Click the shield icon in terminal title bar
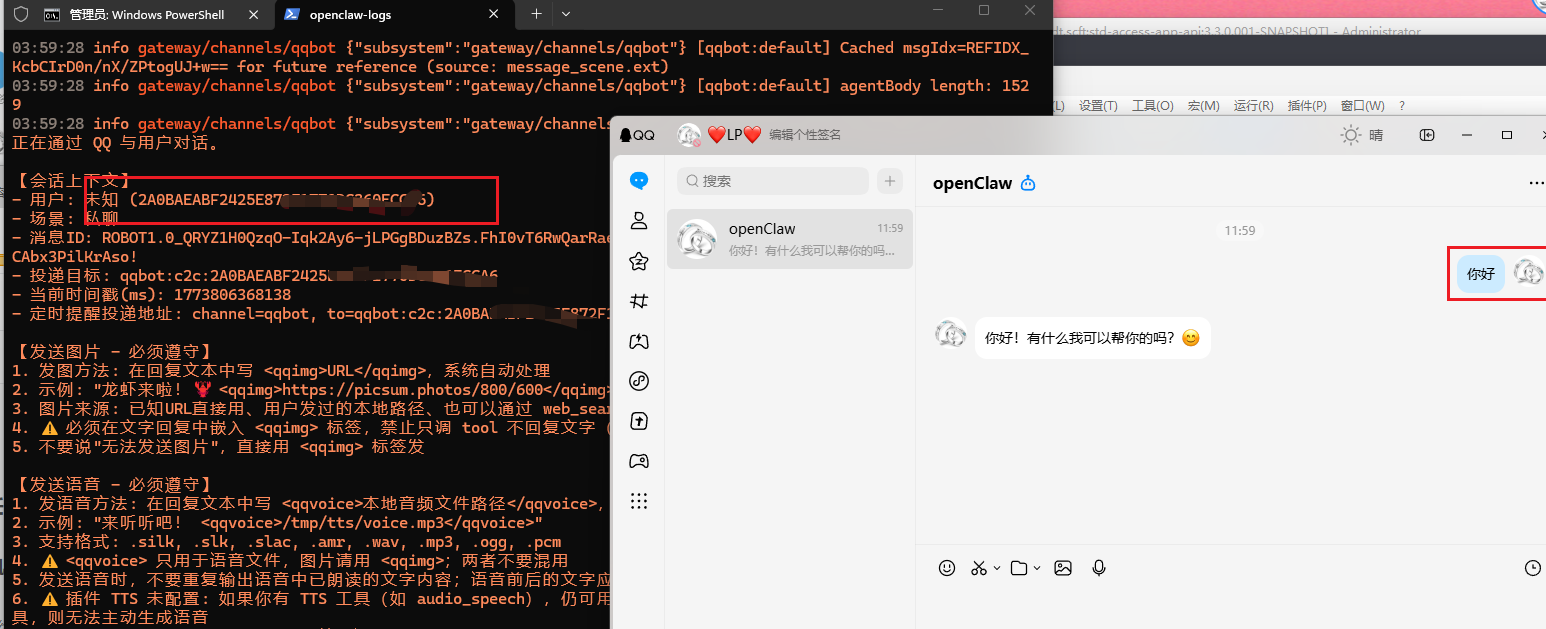Screen dimensions: 1546x629 [x=20, y=15]
